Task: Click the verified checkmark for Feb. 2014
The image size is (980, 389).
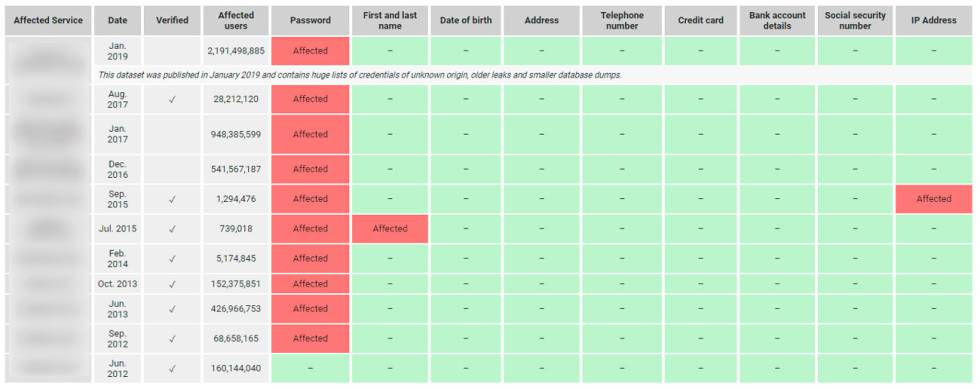Action: [x=172, y=258]
